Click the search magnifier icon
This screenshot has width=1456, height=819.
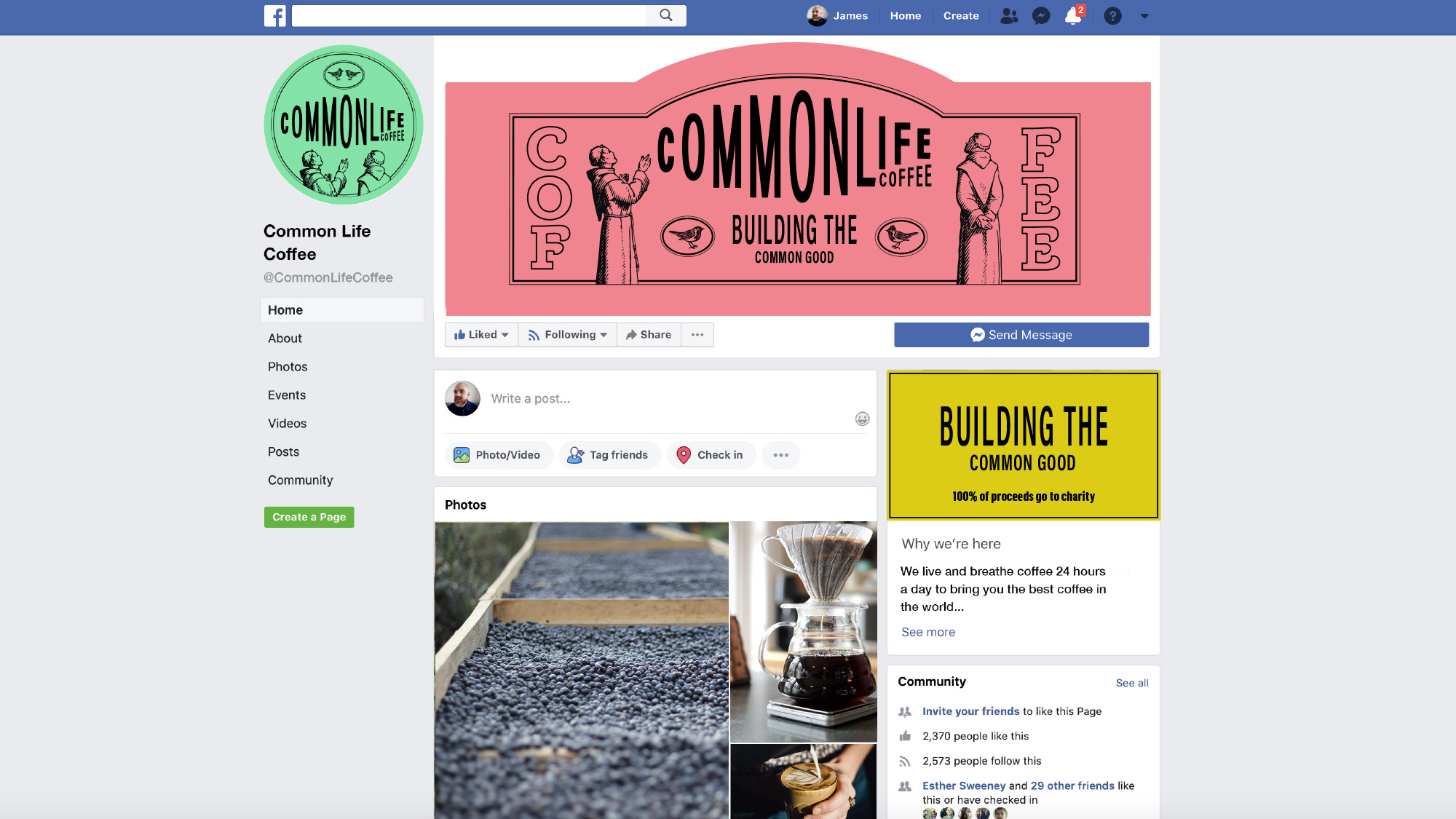coord(665,15)
